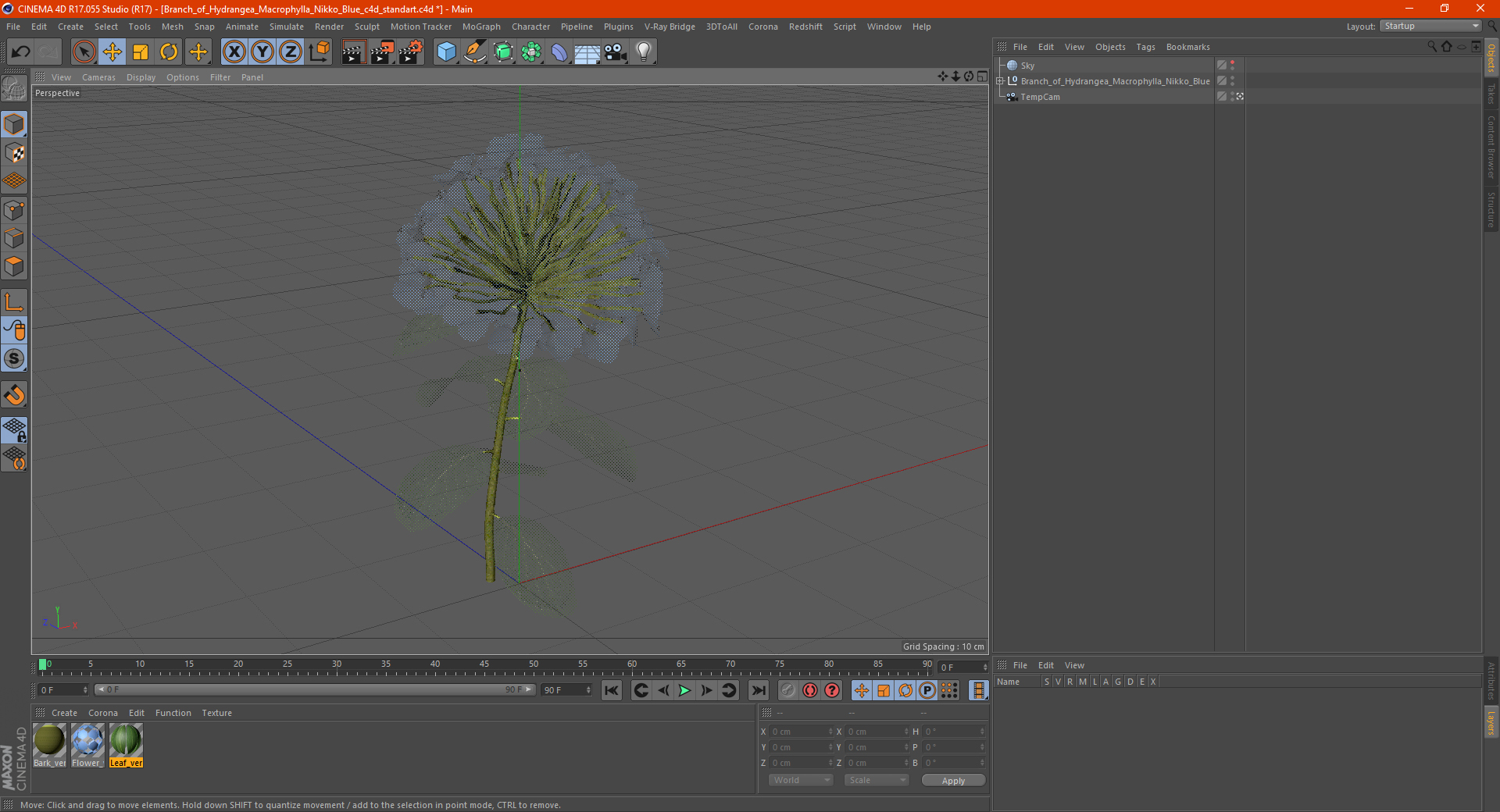The height and width of the screenshot is (812, 1500).
Task: Add a Floor environment object
Action: click(x=587, y=52)
